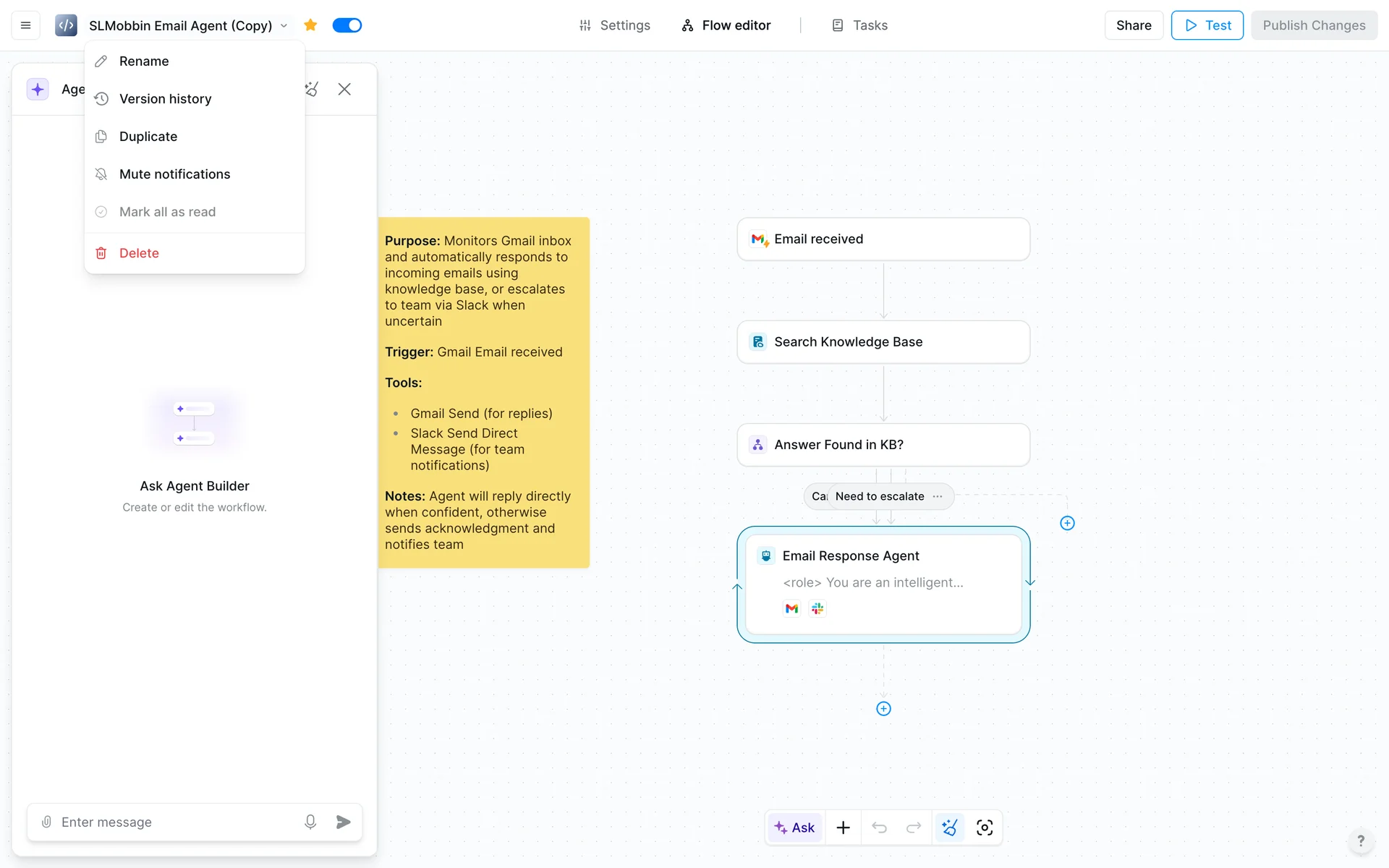Click the microphone voice input icon

click(310, 822)
